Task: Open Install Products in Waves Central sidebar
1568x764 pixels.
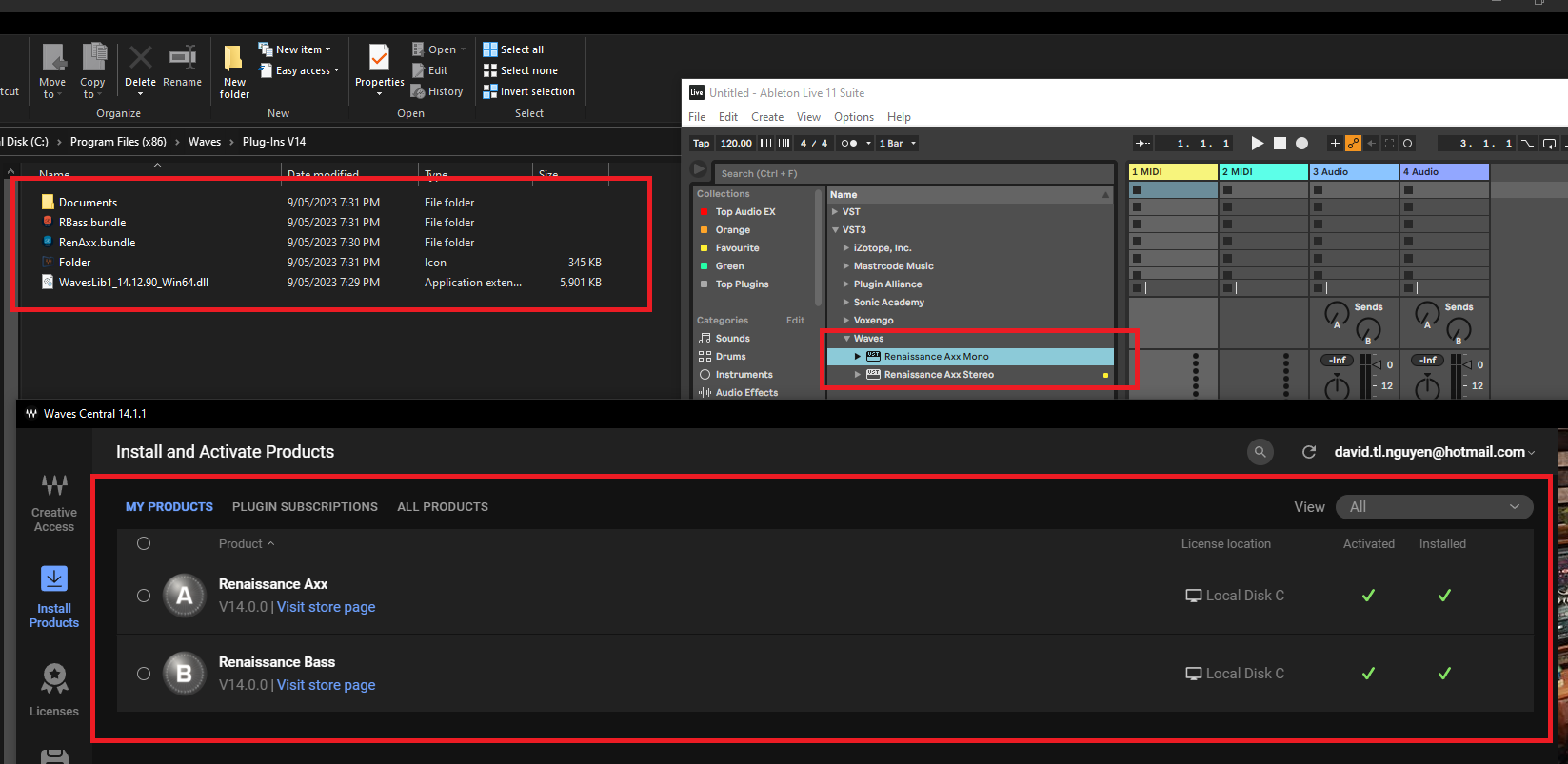Action: [54, 597]
